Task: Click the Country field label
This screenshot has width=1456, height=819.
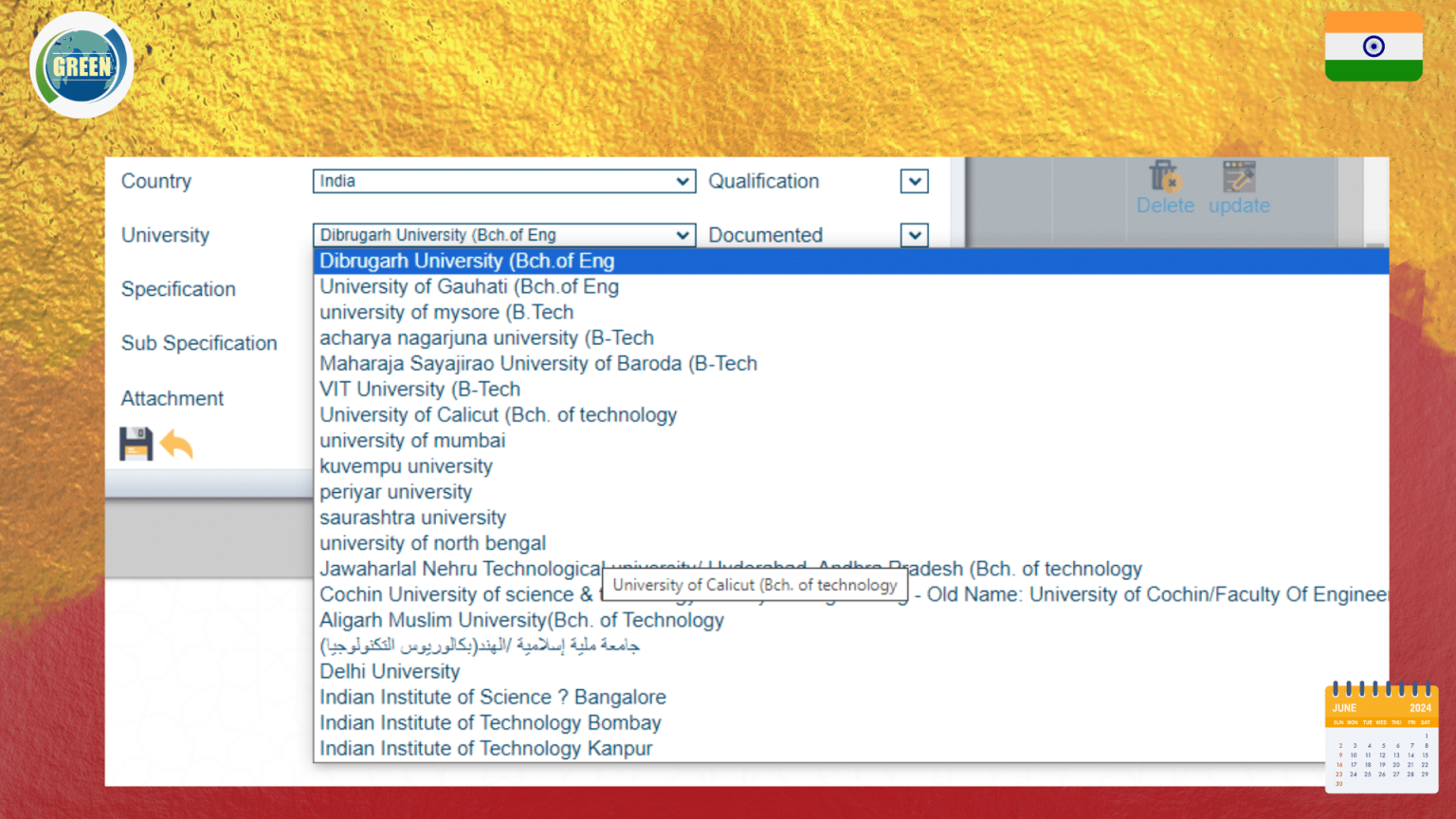Action: (156, 181)
